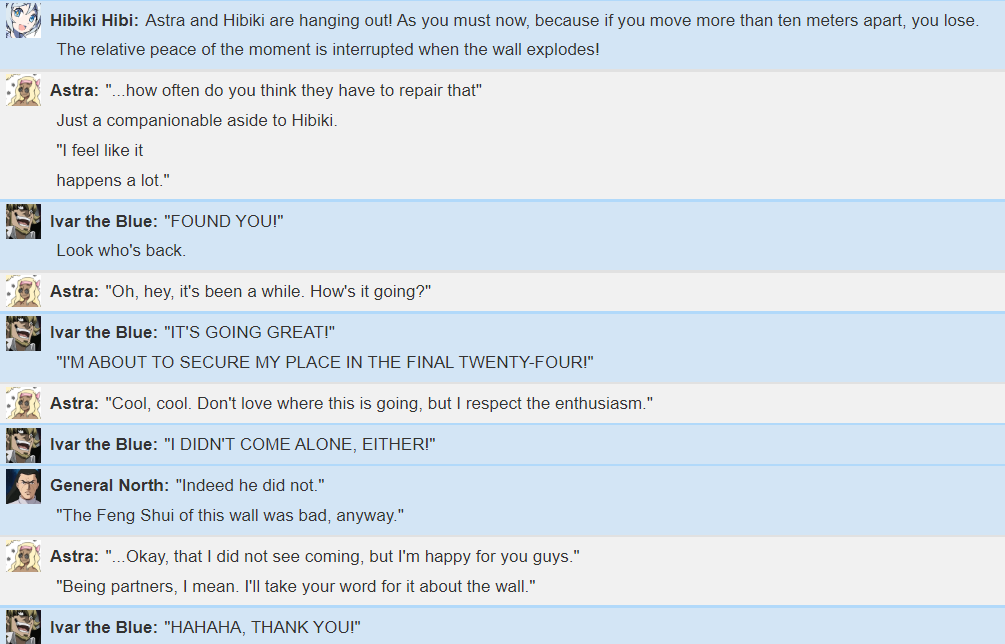Click the General North username
This screenshot has height=644, width=1005.
110,486
